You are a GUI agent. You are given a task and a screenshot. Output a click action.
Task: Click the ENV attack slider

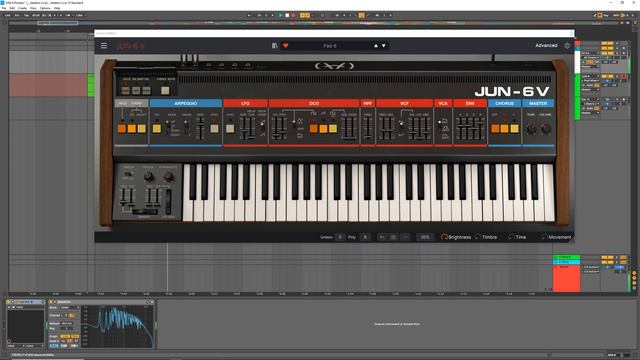point(460,128)
